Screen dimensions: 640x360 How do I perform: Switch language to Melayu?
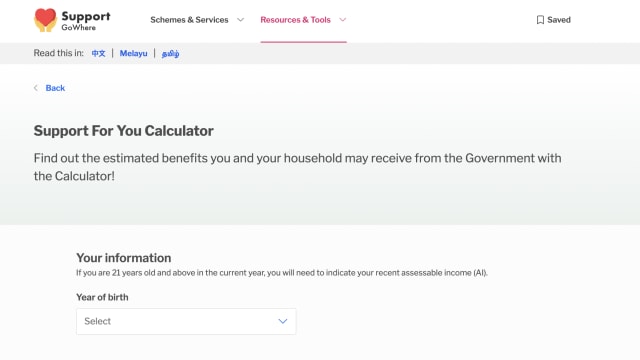(133, 53)
